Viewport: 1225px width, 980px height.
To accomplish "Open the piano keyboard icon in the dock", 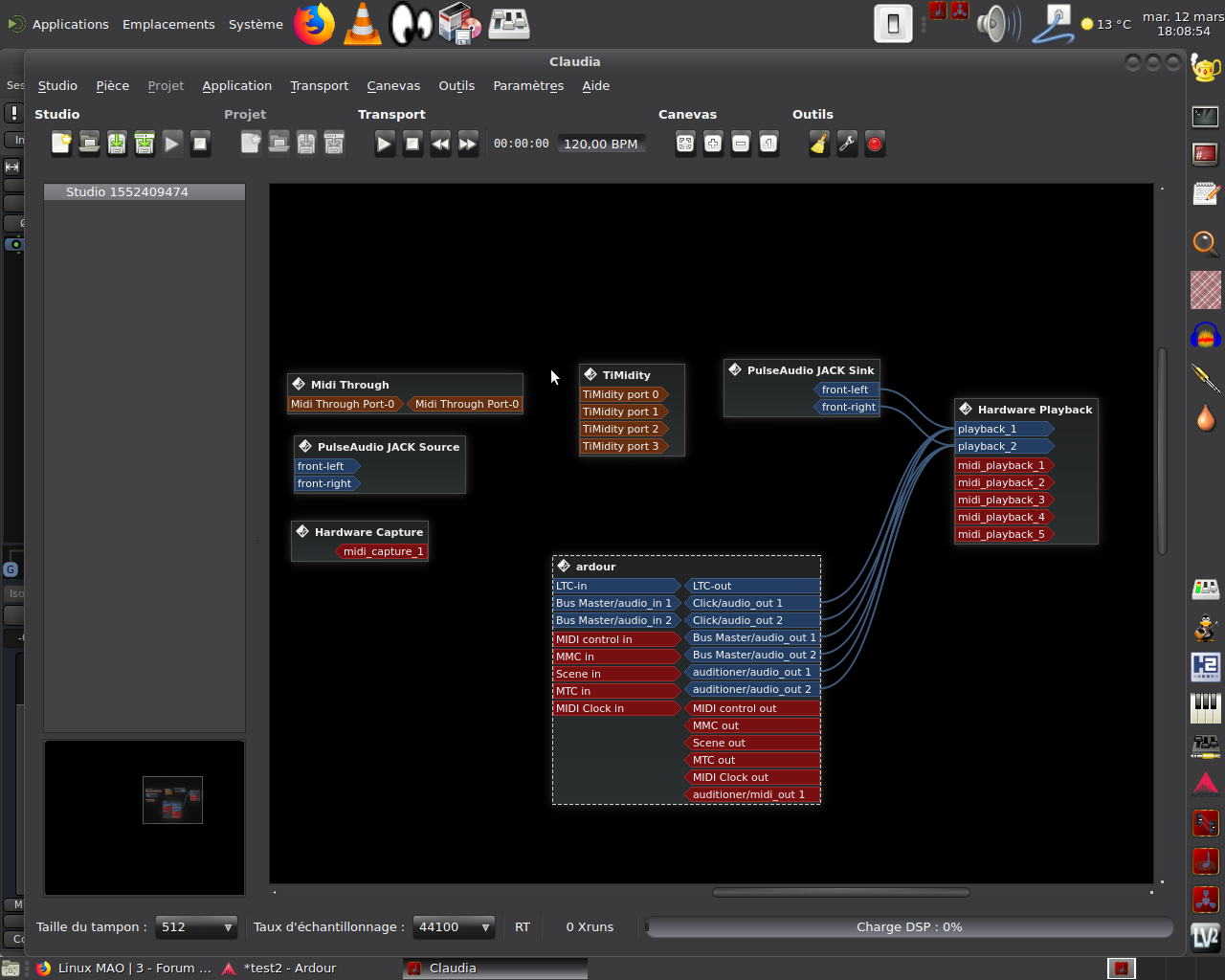I will (x=1206, y=707).
